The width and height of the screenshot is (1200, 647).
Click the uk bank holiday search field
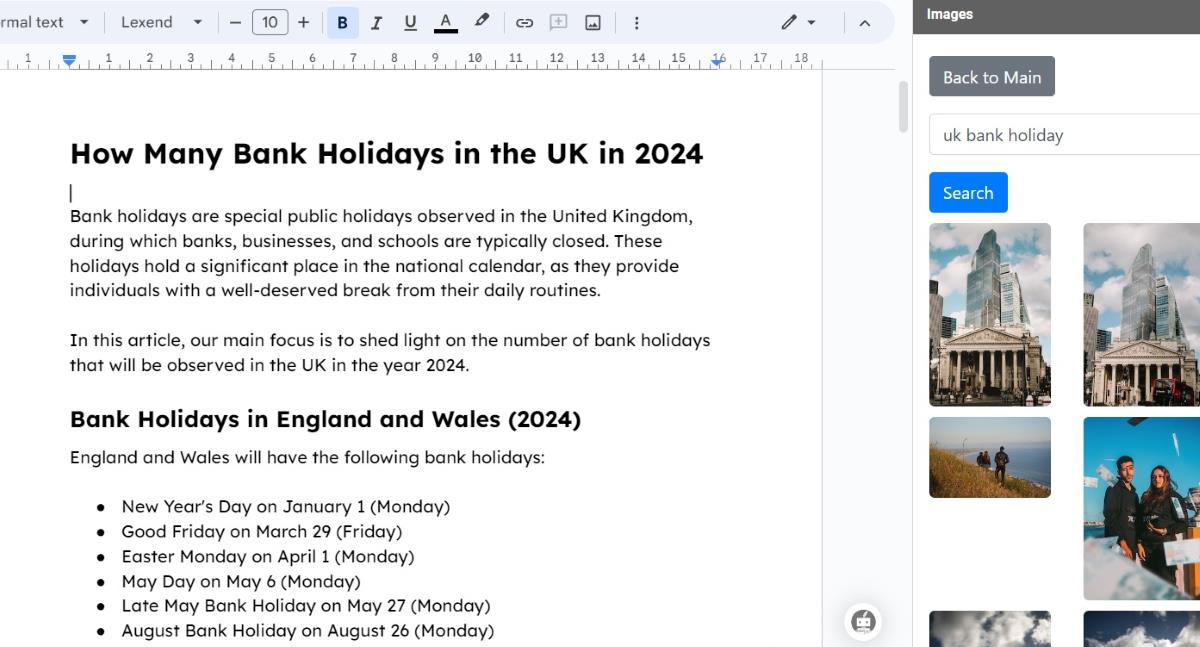pos(1064,135)
